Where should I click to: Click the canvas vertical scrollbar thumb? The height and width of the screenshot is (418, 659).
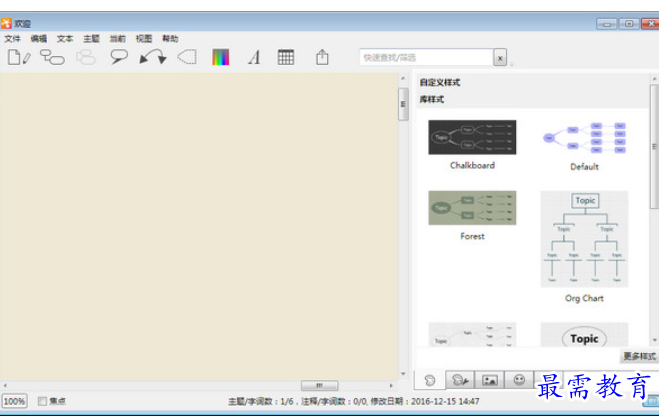tap(403, 104)
